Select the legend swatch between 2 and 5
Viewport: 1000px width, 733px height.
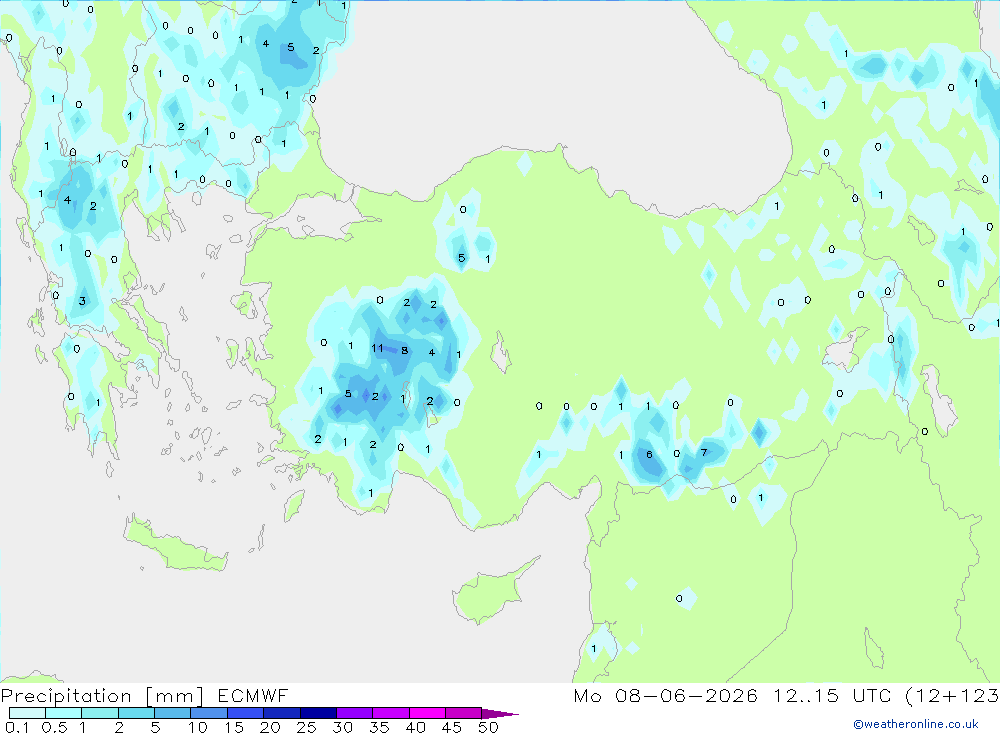click(x=136, y=713)
